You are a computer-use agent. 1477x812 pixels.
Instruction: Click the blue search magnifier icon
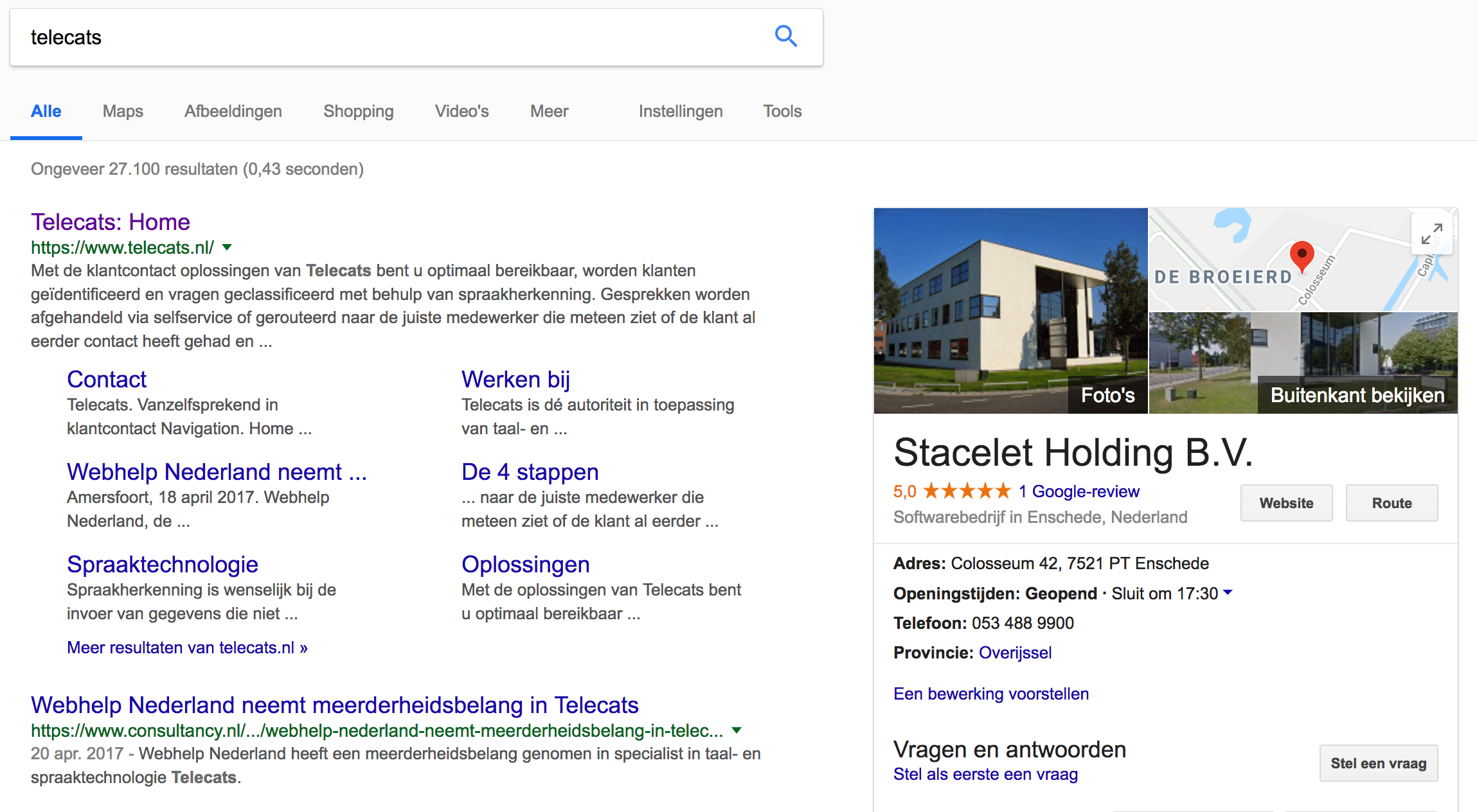pos(785,37)
